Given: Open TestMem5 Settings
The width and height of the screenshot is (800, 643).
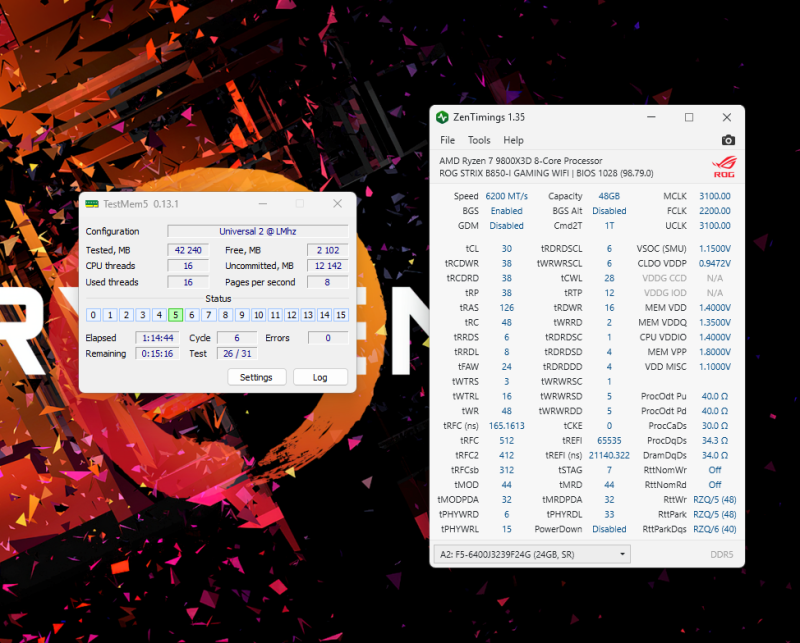Looking at the screenshot, I should pyautogui.click(x=256, y=377).
